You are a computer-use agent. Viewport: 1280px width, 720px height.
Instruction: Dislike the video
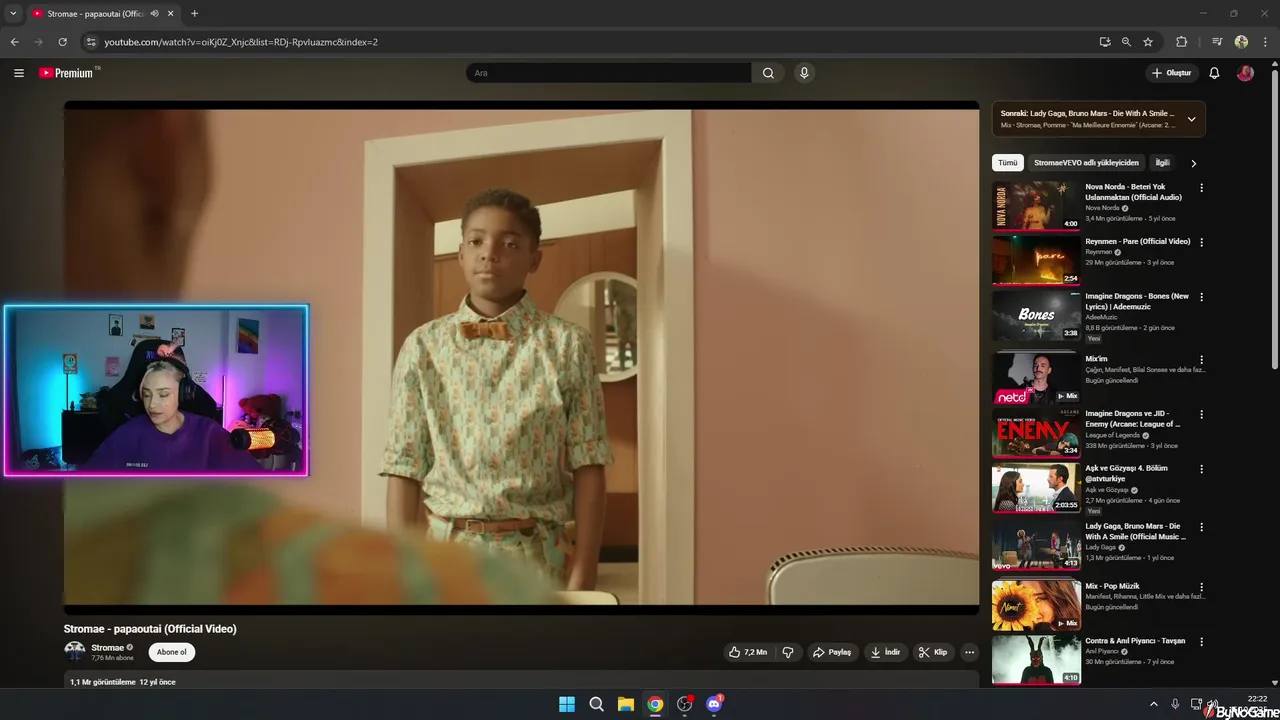[788, 652]
